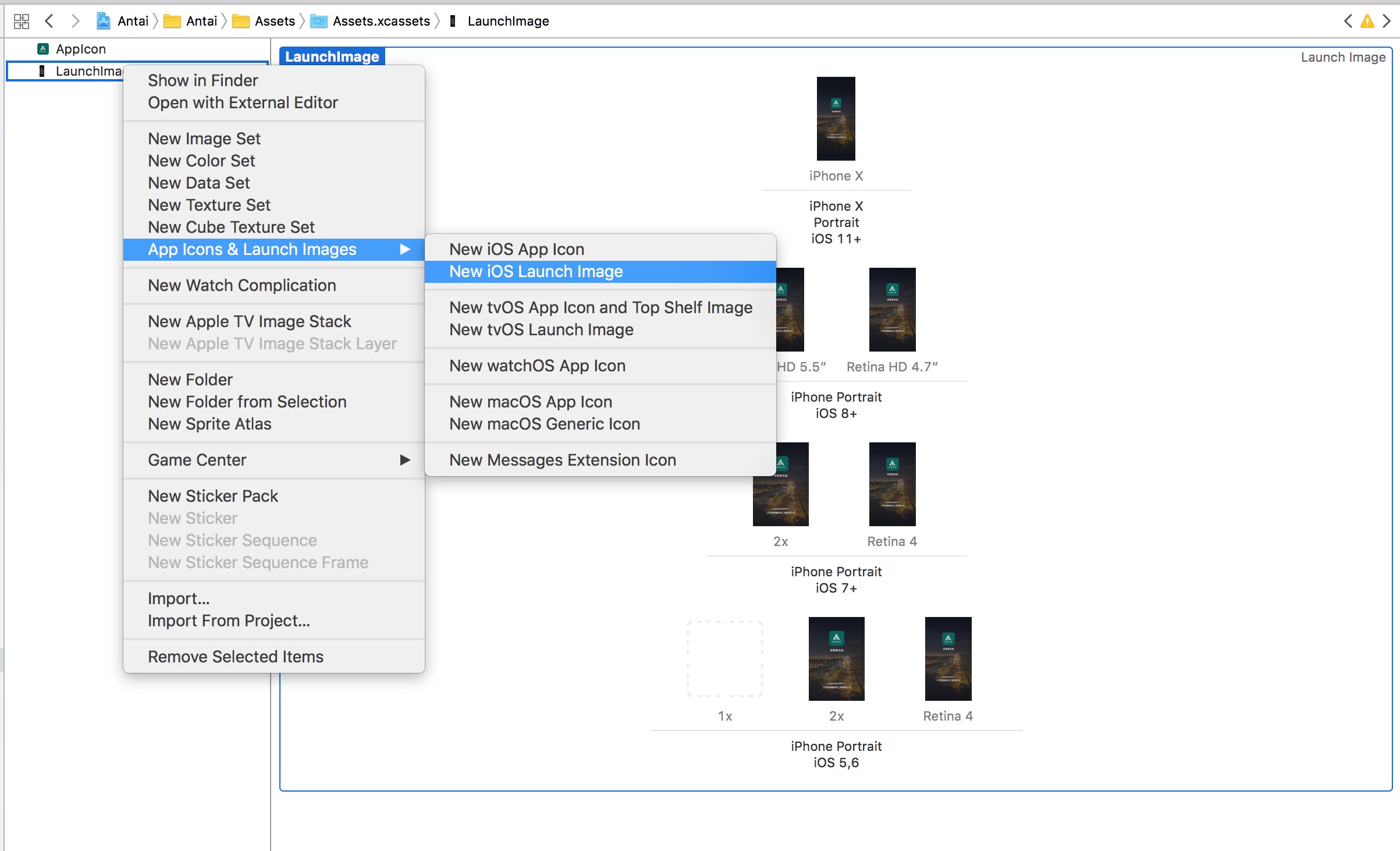
Task: Go forward with the right navigation arrow
Action: 75,22
